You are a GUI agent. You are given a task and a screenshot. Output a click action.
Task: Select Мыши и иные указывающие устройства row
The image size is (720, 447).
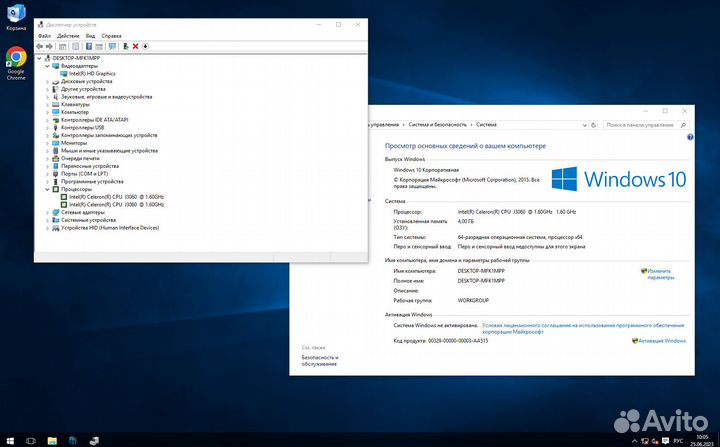coord(109,151)
